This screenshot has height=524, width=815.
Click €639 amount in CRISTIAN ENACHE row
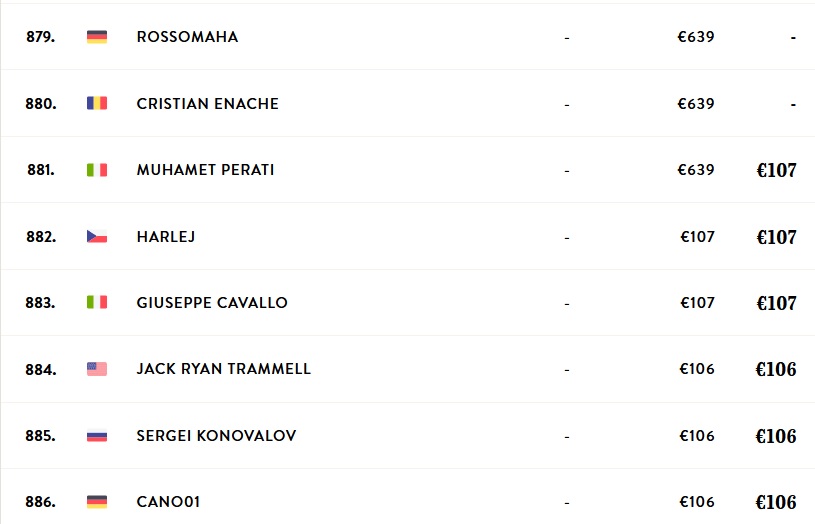click(696, 103)
